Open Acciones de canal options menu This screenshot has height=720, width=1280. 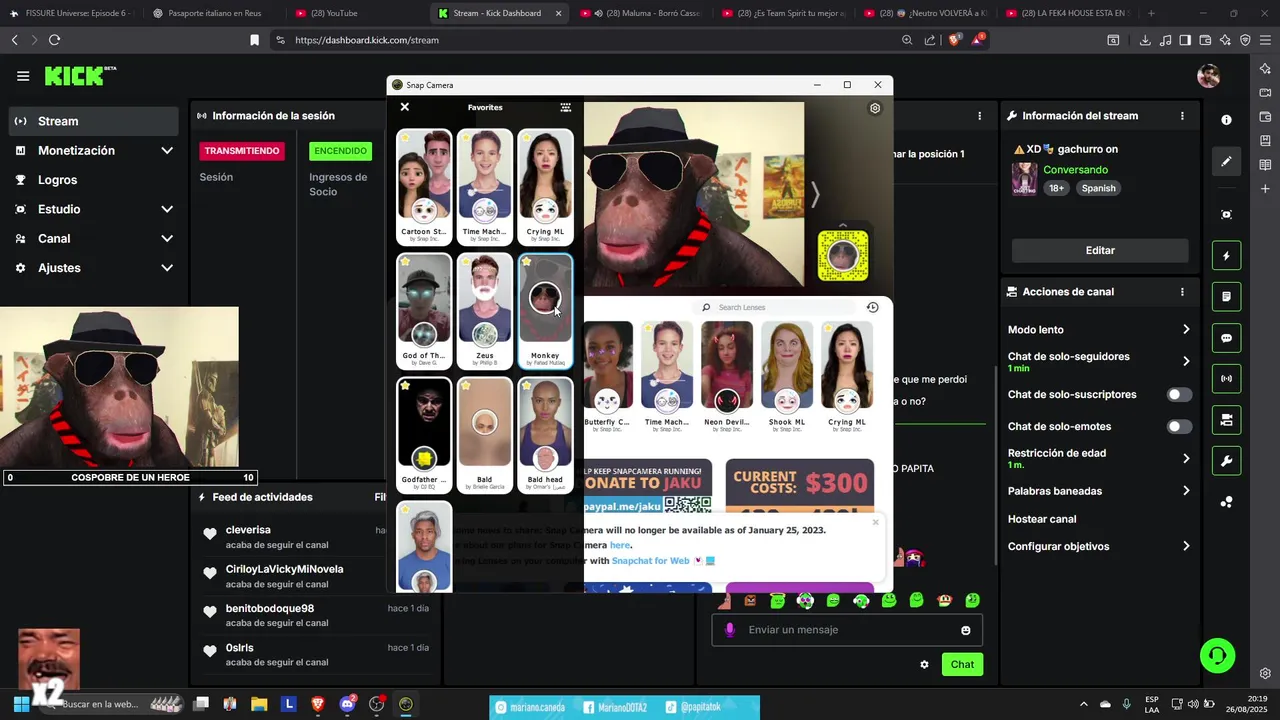(1182, 292)
